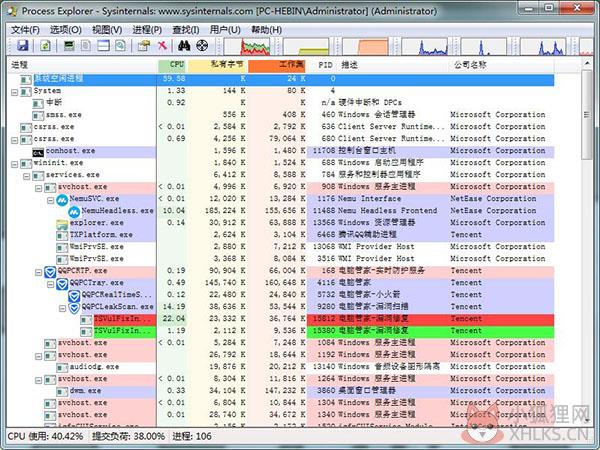
Task: Click the NetEase Corporation cell for NemuSVC
Action: [493, 199]
